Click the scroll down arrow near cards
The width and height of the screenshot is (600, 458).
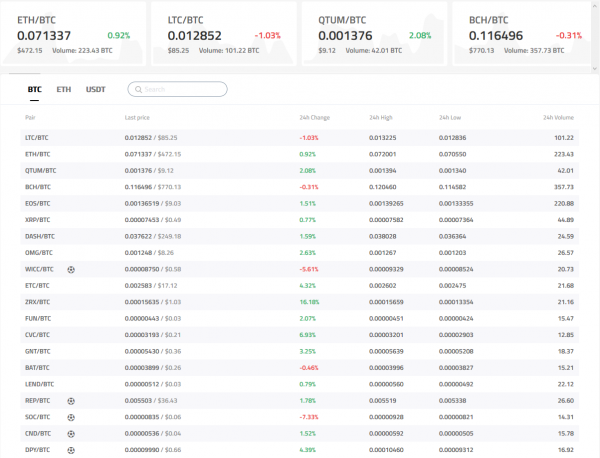click(x=595, y=68)
